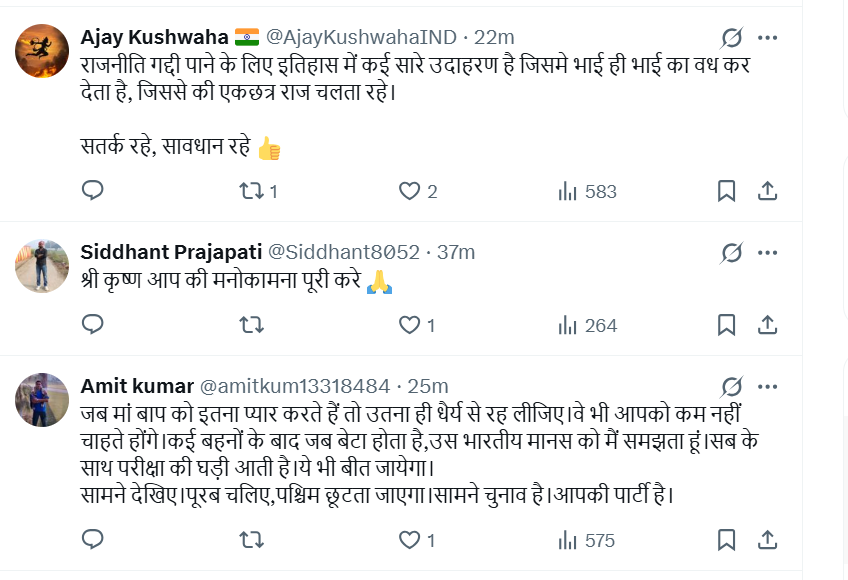Screen dimensions: 848x580
Task: Bookmark Siddhant Prajapati's tweet
Action: tap(727, 324)
